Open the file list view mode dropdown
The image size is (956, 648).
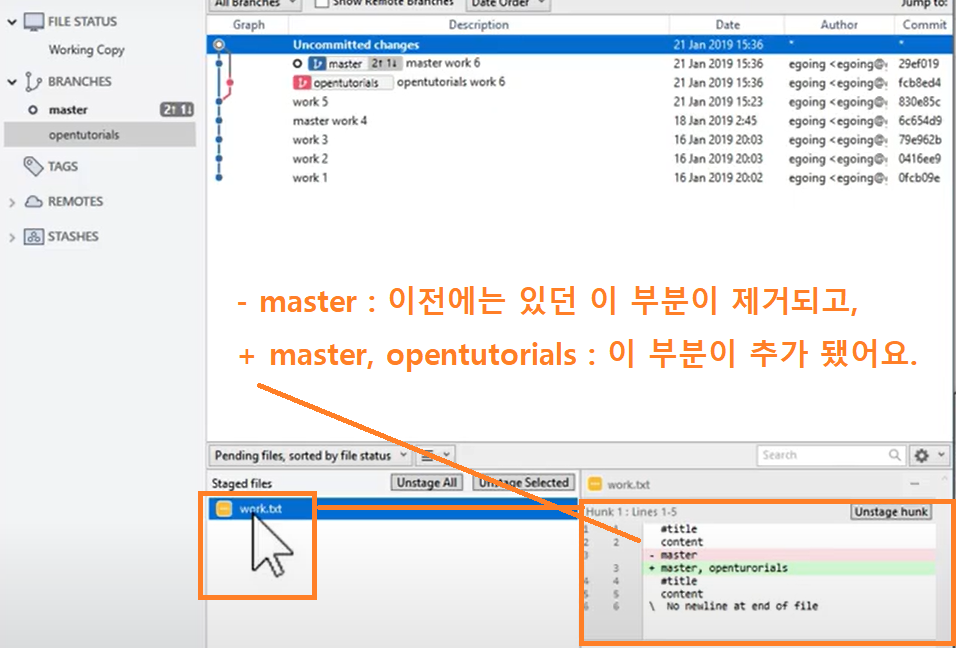click(435, 455)
